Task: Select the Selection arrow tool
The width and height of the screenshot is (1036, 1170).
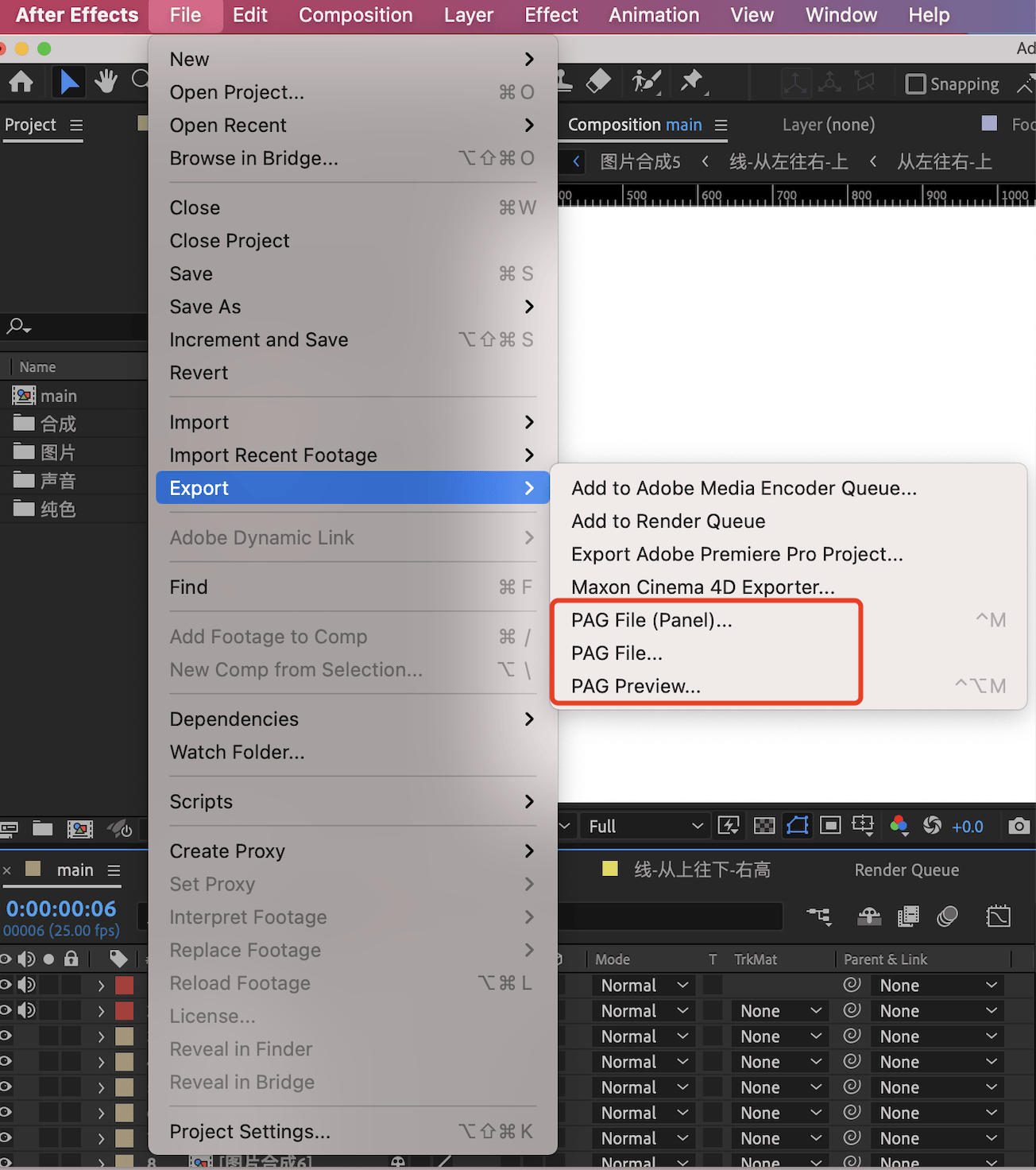Action: click(x=70, y=82)
